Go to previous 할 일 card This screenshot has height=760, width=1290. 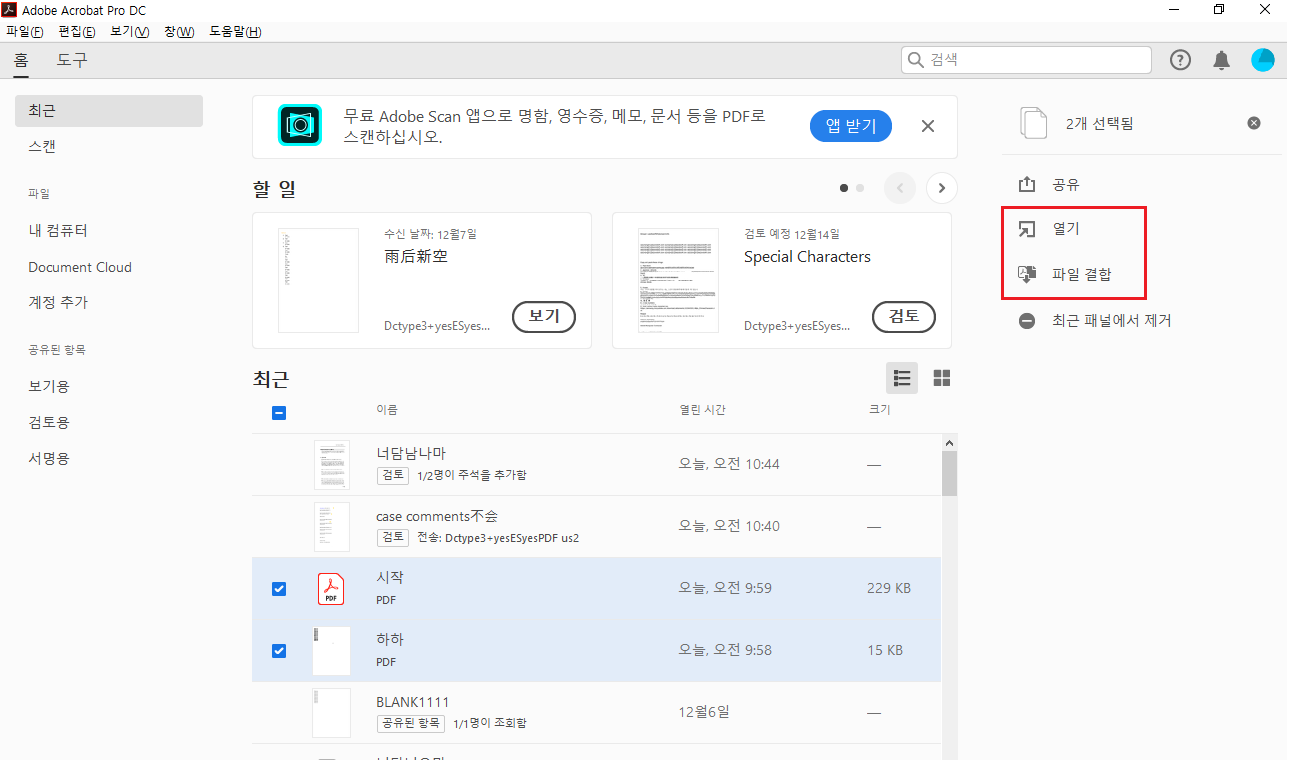coord(900,188)
